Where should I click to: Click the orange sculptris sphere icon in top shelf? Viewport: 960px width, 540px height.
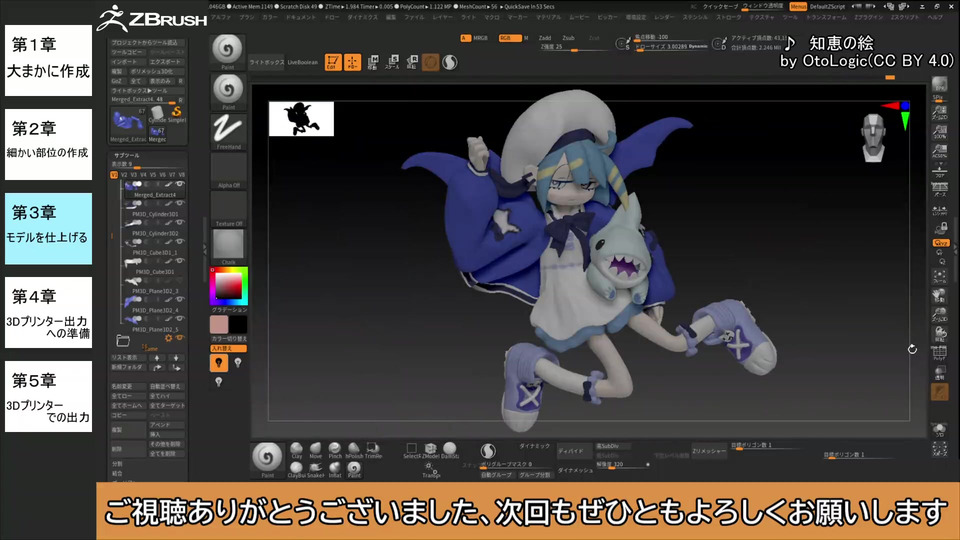point(430,62)
